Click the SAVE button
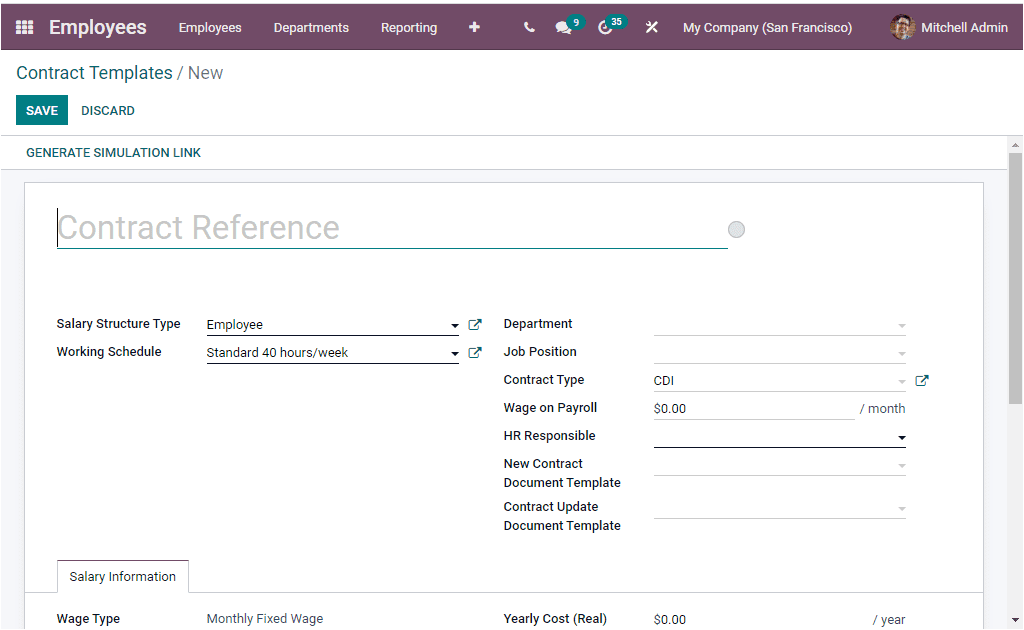Screen dimensions: 1024x630 pos(41,110)
